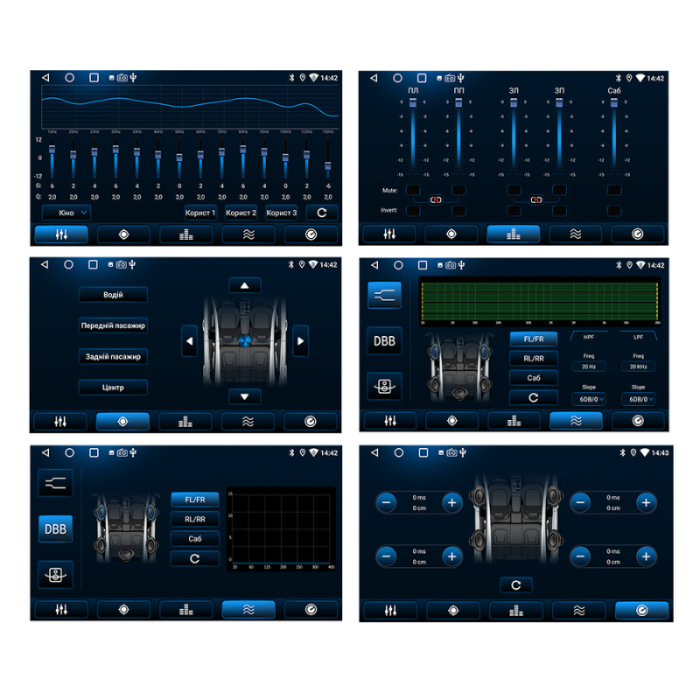This screenshot has width=700, height=700.
Task: Expand the HPF Slope 6DB/O dropdown
Action: pos(588,398)
